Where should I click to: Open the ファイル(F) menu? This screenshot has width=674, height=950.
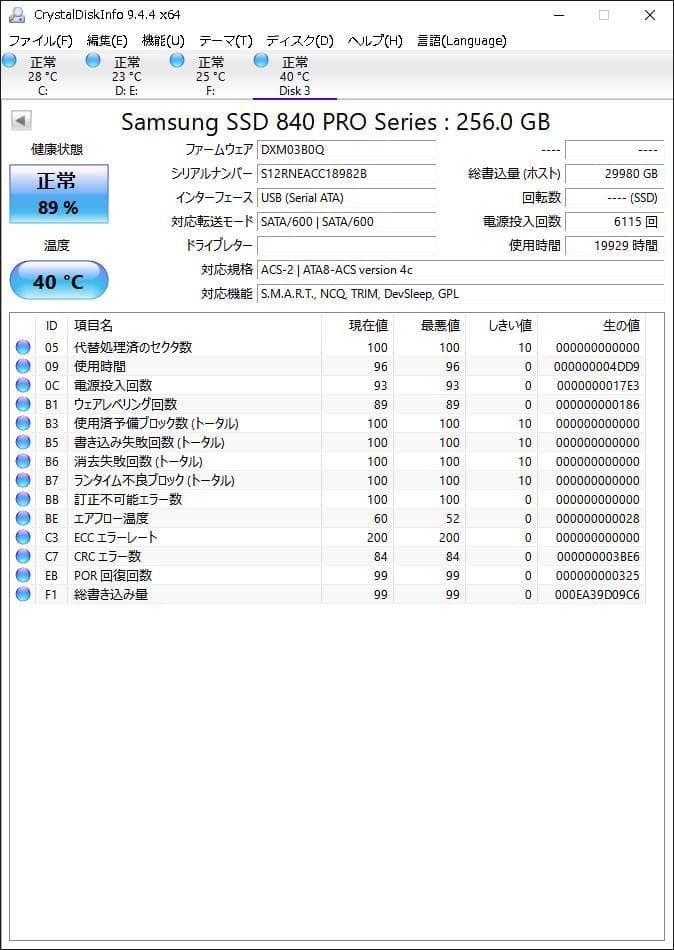(41, 41)
